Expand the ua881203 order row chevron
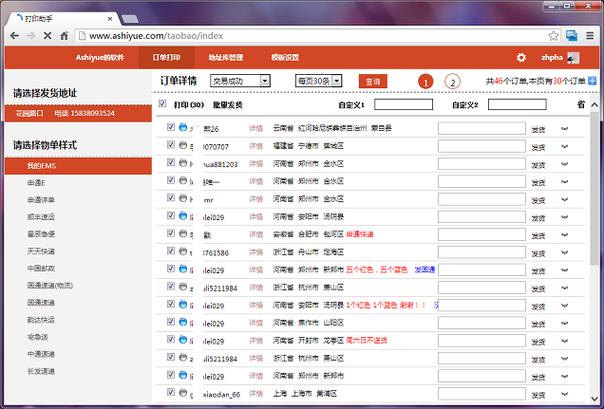The image size is (604, 409). (564, 164)
